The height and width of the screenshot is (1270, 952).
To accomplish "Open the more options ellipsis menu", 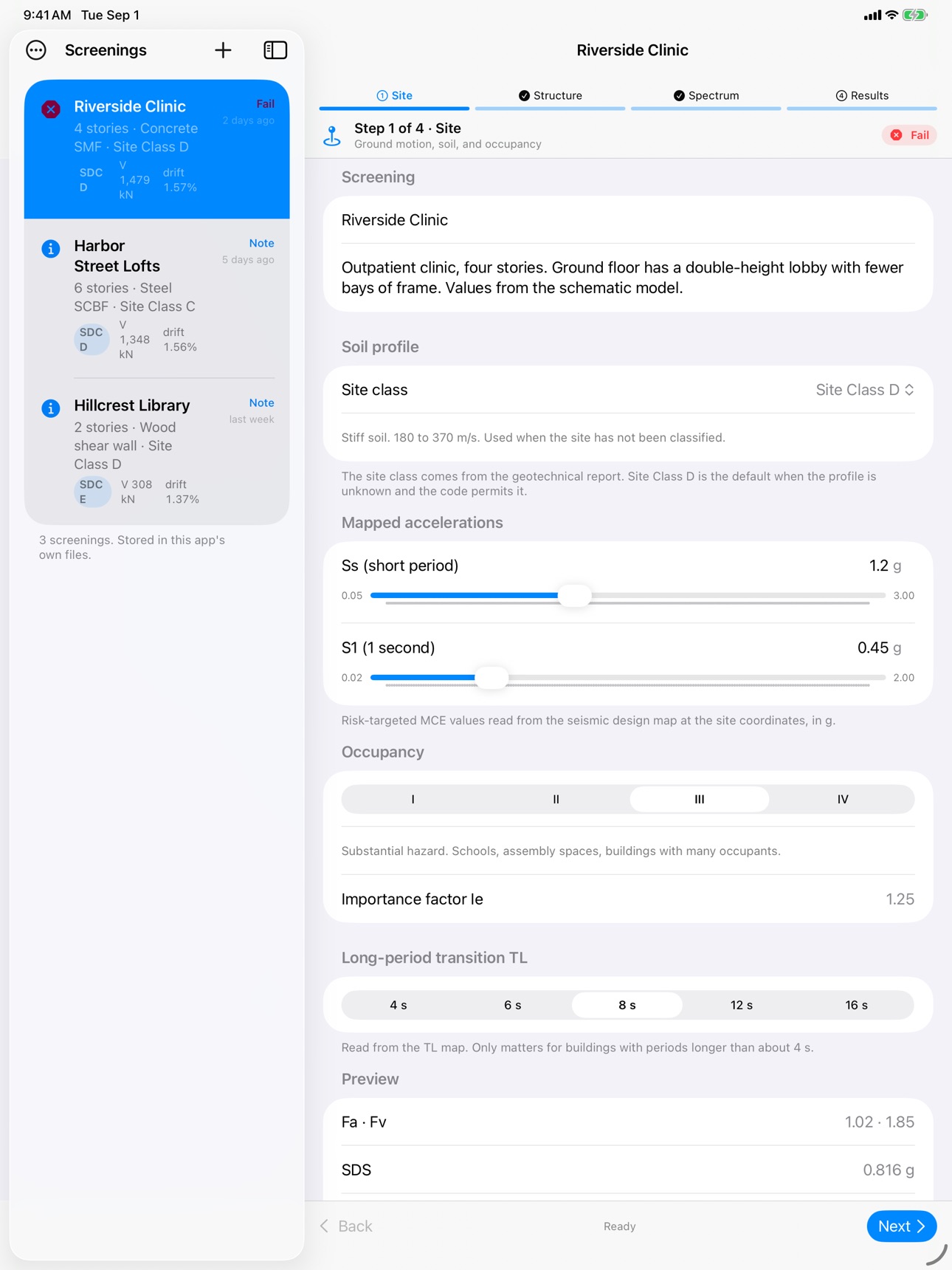I will [x=36, y=50].
